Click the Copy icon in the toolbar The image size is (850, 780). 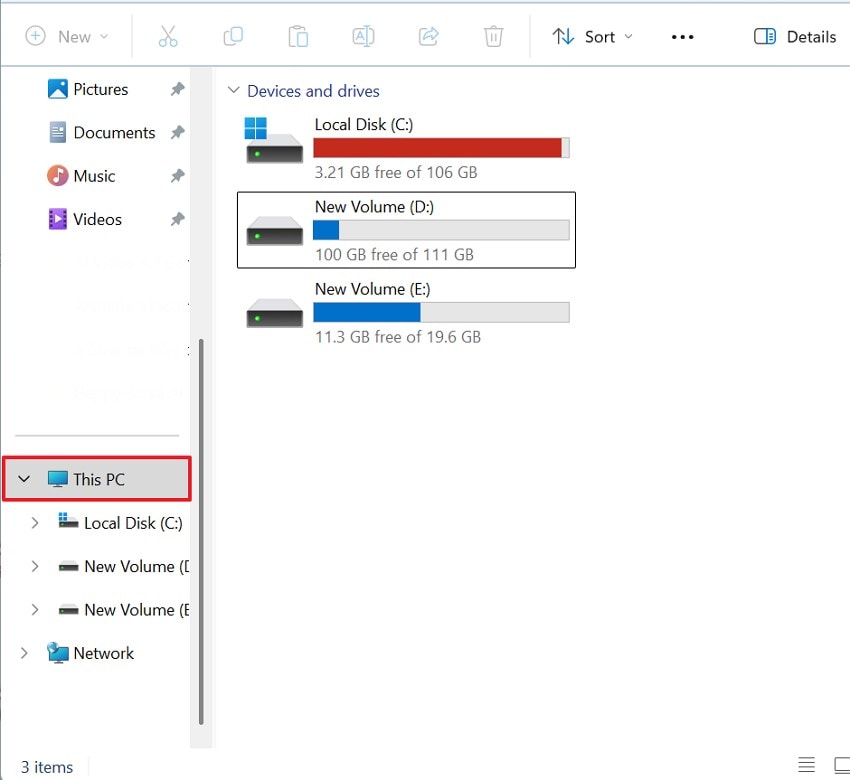(x=233, y=36)
